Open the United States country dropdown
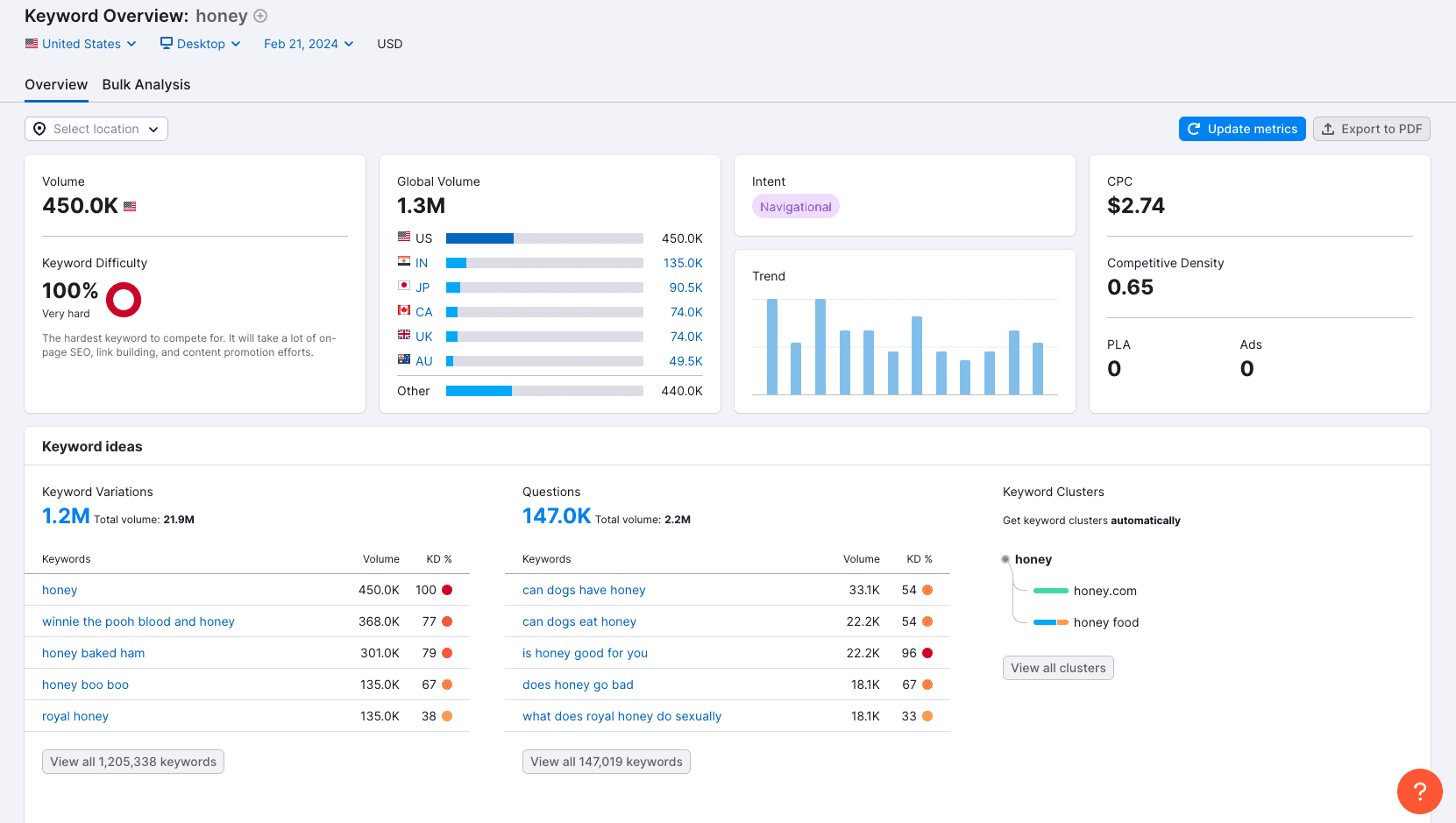This screenshot has width=1456, height=823. 81,44
